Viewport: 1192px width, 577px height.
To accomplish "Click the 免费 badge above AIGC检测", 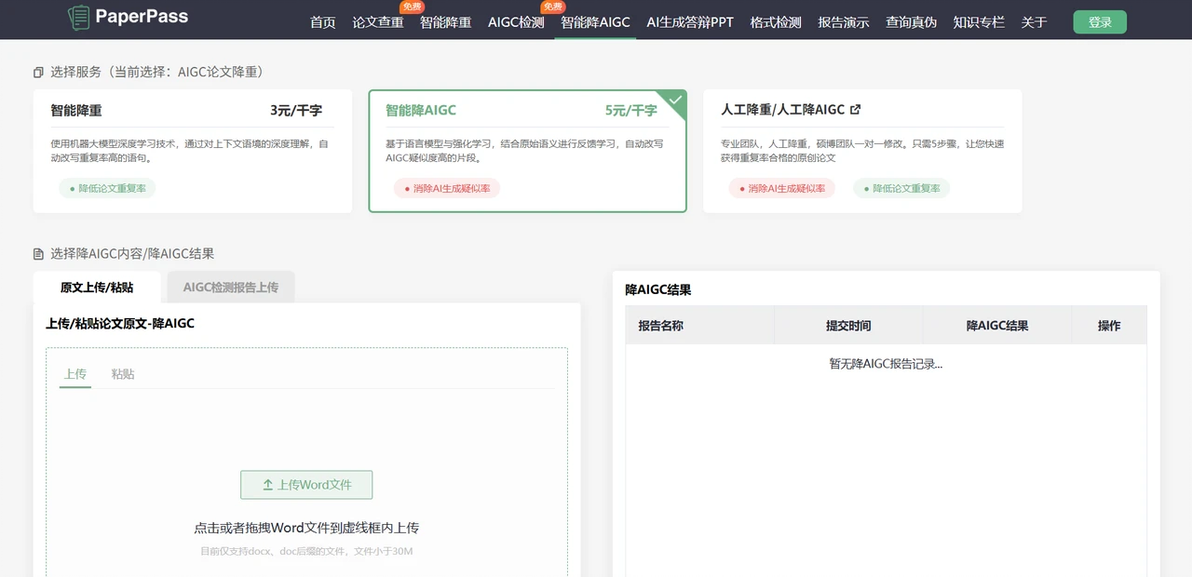I will click(553, 7).
